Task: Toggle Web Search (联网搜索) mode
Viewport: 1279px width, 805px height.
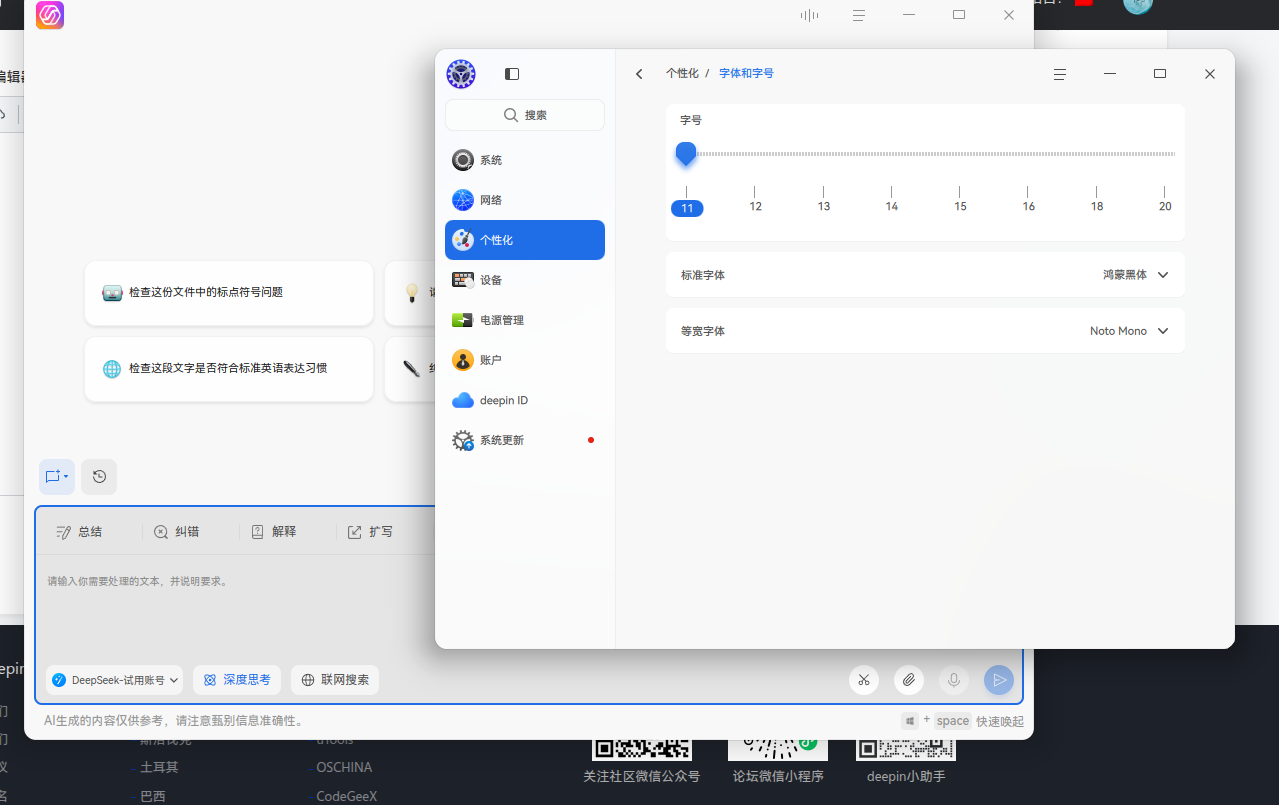Action: [x=335, y=680]
